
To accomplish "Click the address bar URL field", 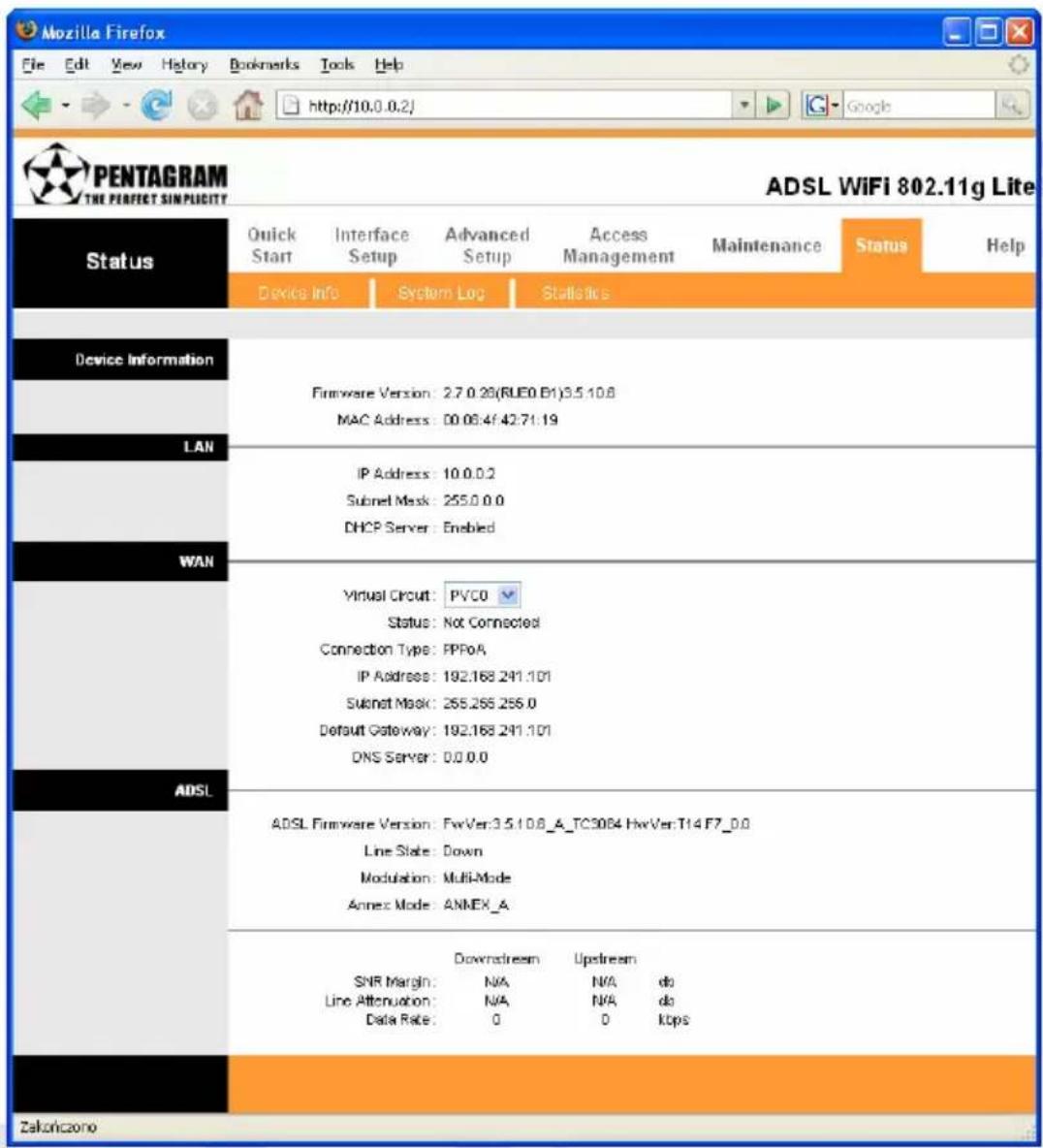I will 516,106.
